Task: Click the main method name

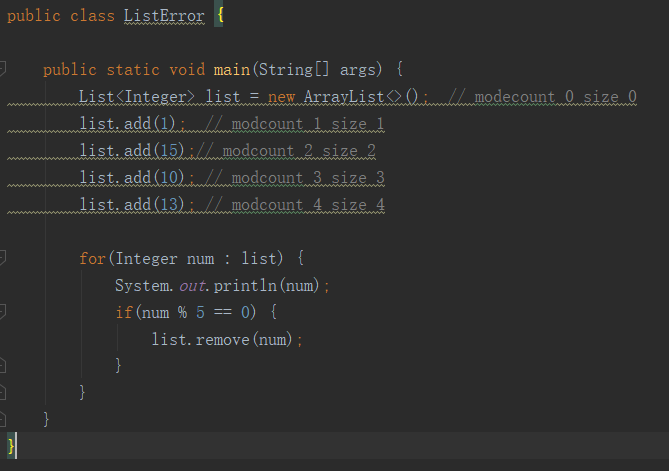Action: point(232,70)
